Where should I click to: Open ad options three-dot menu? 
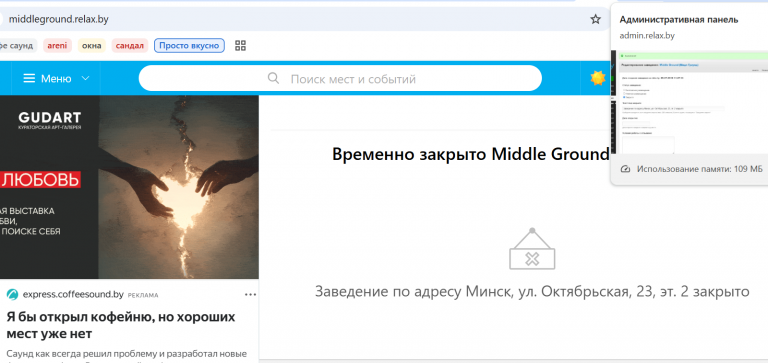coord(250,295)
